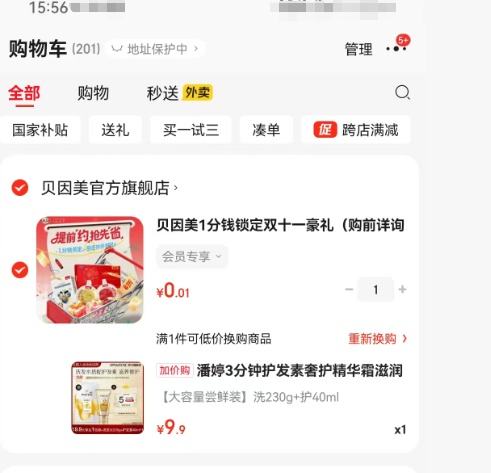Tap 管理 to manage cart
Viewport: 491px width, 473px height.
(x=358, y=49)
